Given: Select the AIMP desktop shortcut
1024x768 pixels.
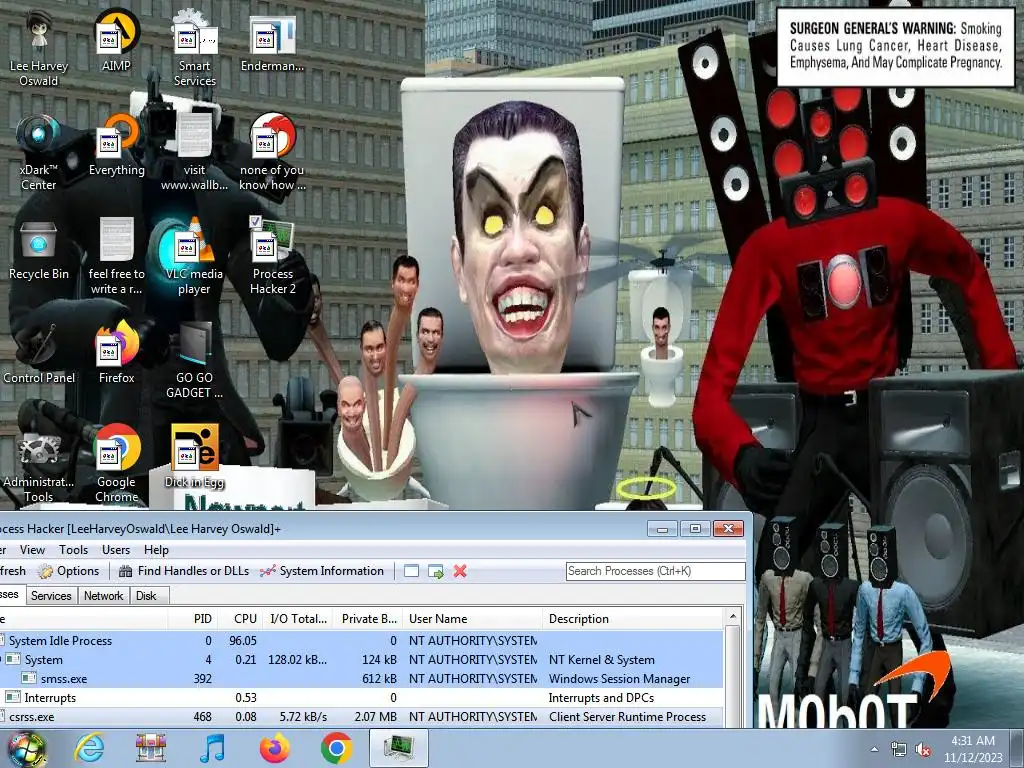Looking at the screenshot, I should [116, 40].
